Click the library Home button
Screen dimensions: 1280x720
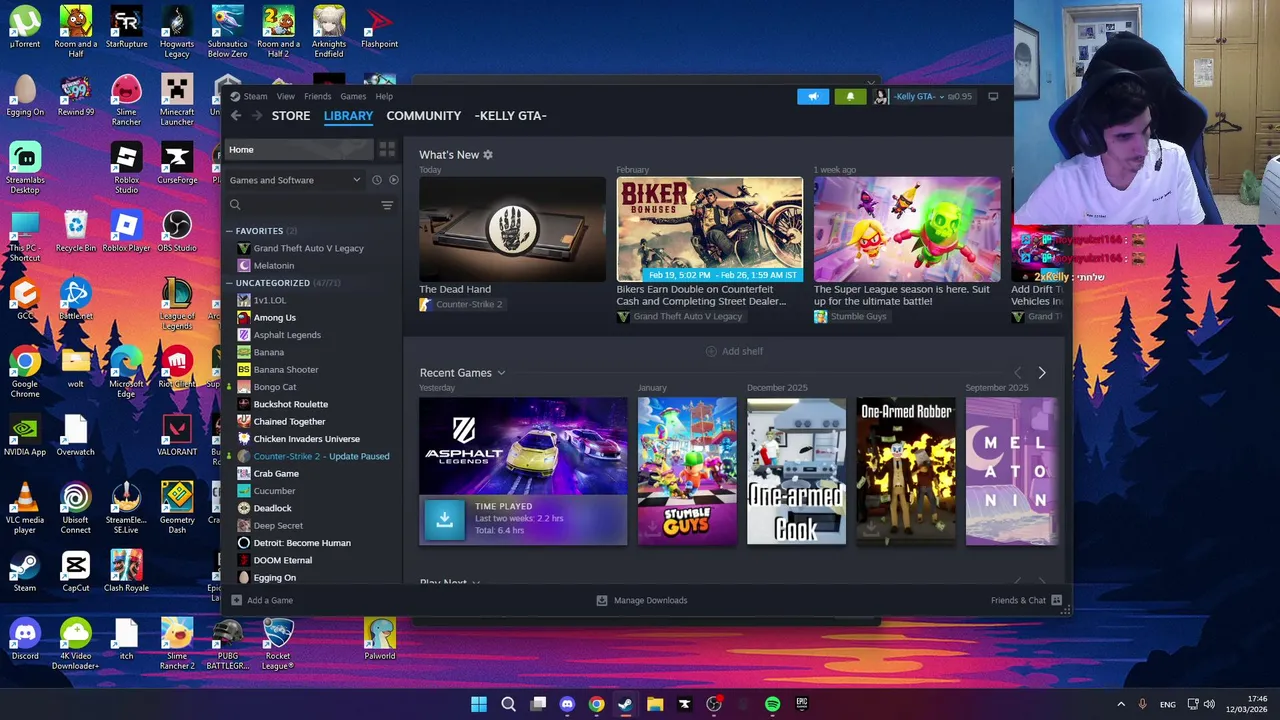pyautogui.click(x=299, y=149)
